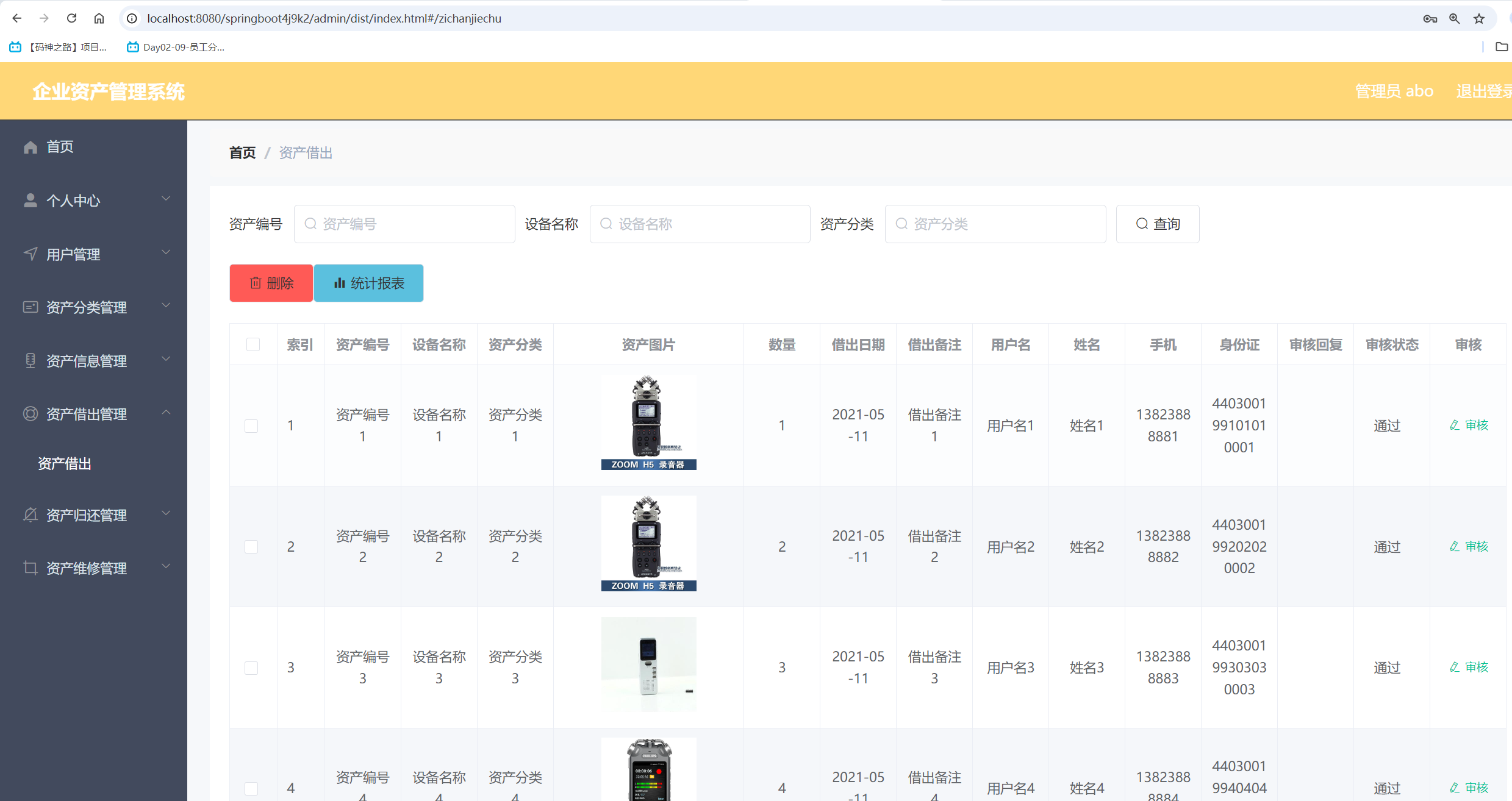
Task: Click the red 删除 delete button
Action: coord(270,283)
